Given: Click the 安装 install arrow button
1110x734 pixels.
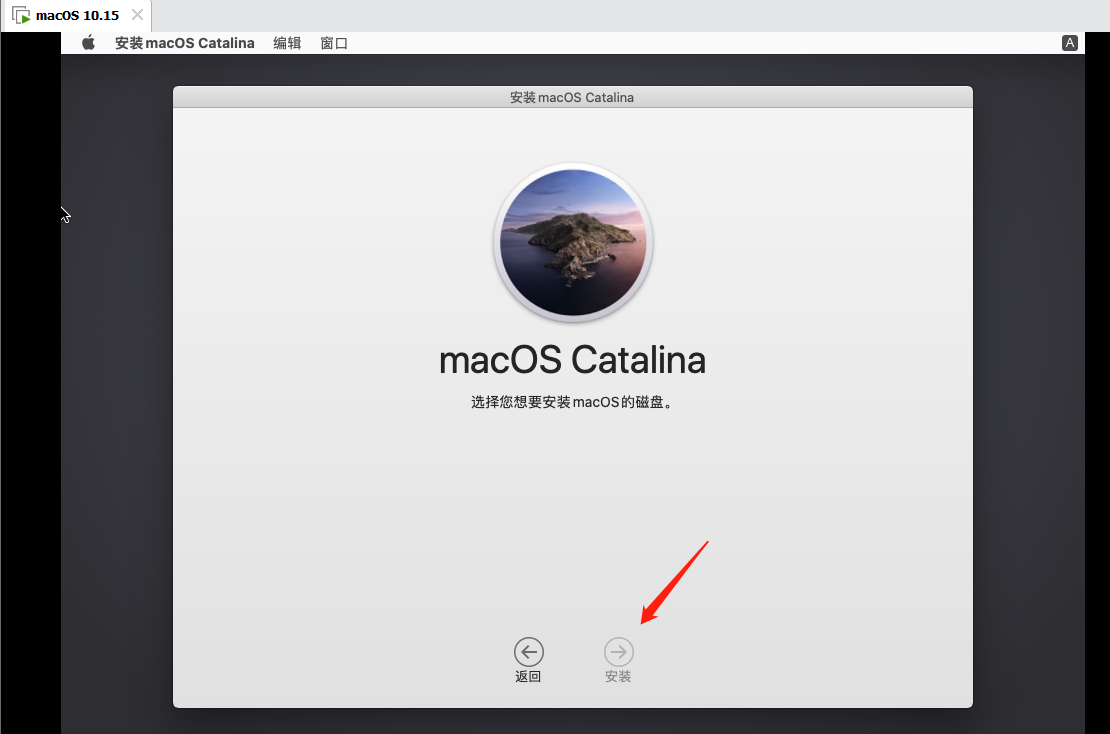Looking at the screenshot, I should [619, 652].
